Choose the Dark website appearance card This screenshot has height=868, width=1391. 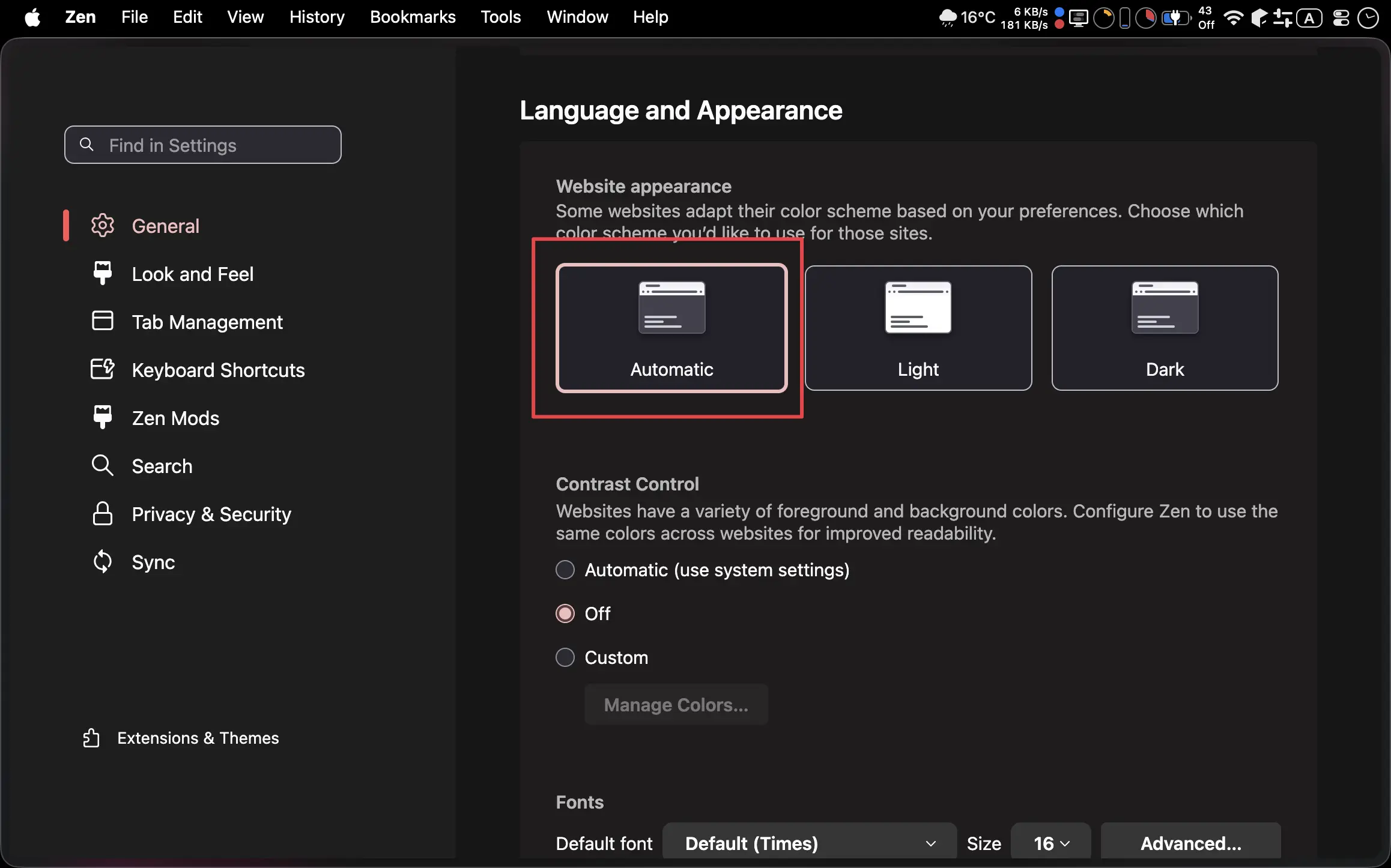[1165, 328]
